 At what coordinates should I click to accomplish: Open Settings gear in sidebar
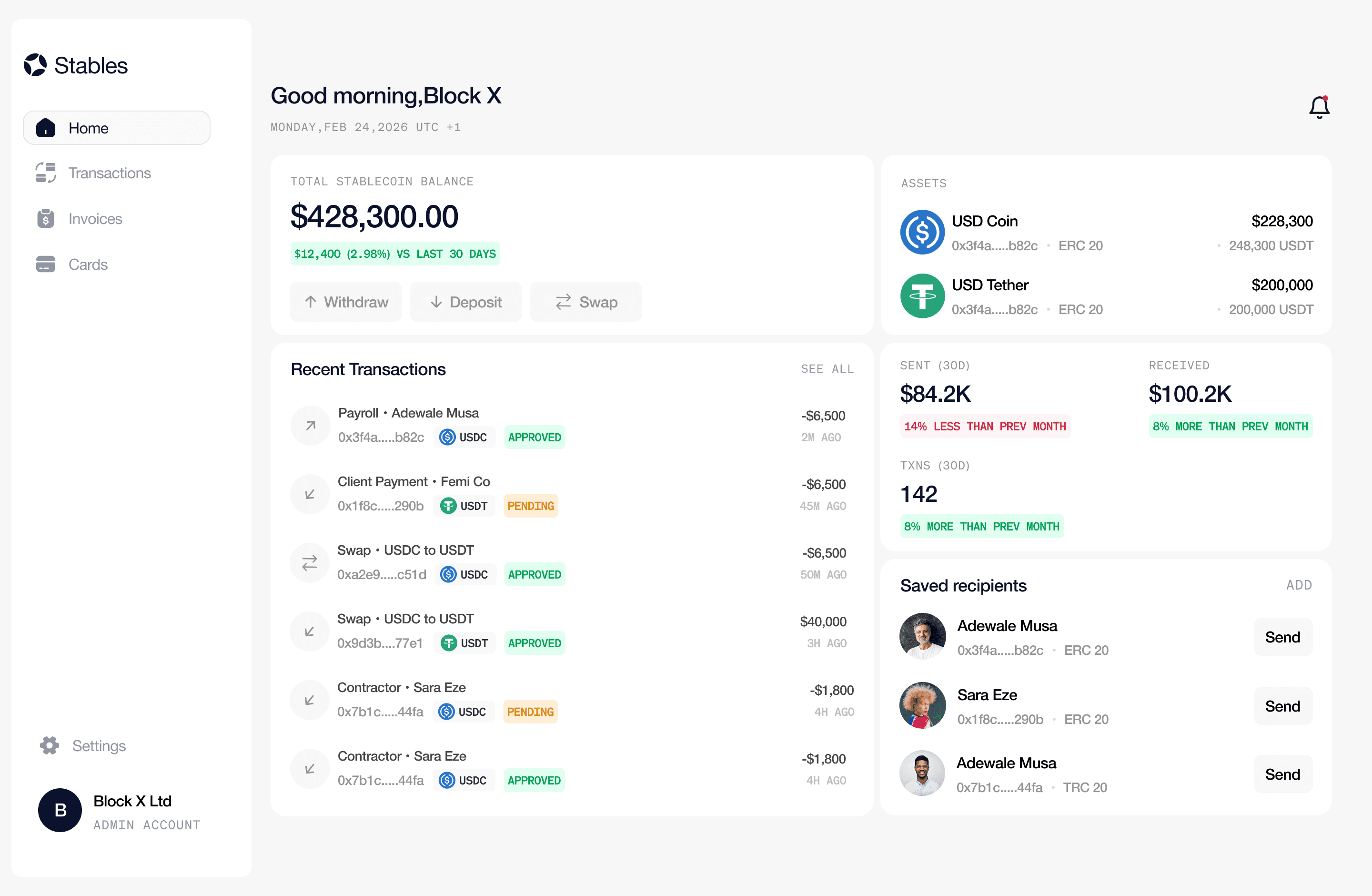coord(50,745)
